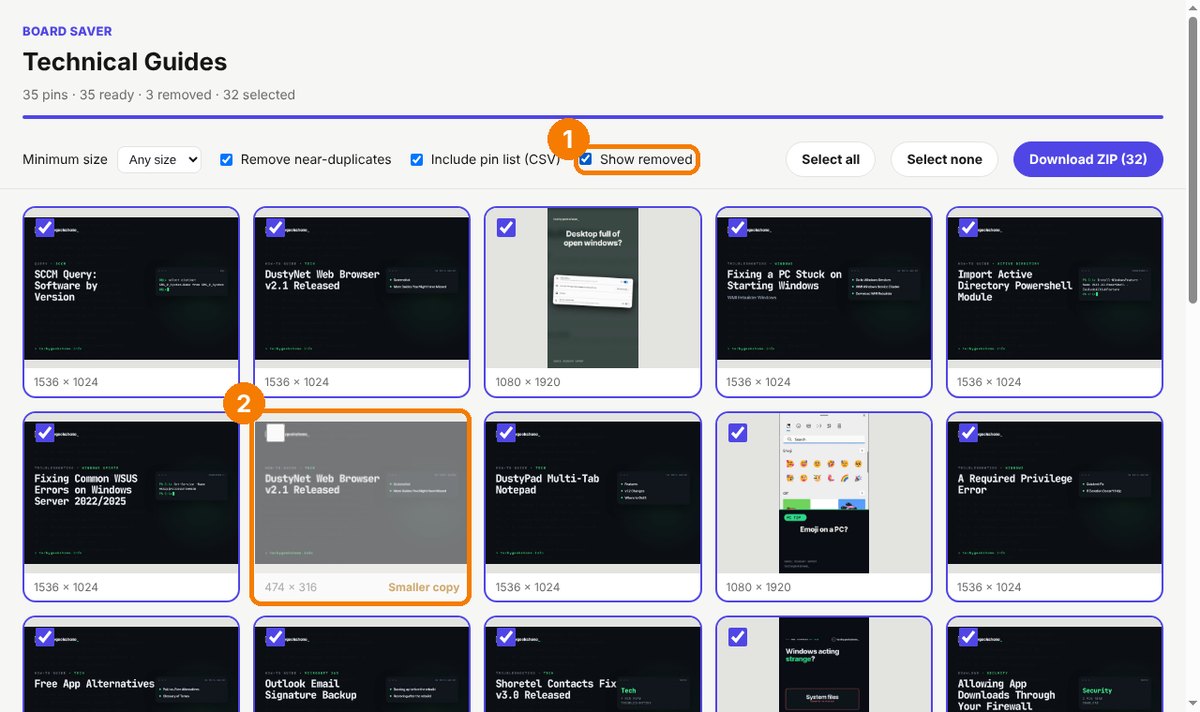Open Shoretel Contacts Fix v3.0 Released thumbnail
Viewport: 1200px width, 712px height.
593,665
